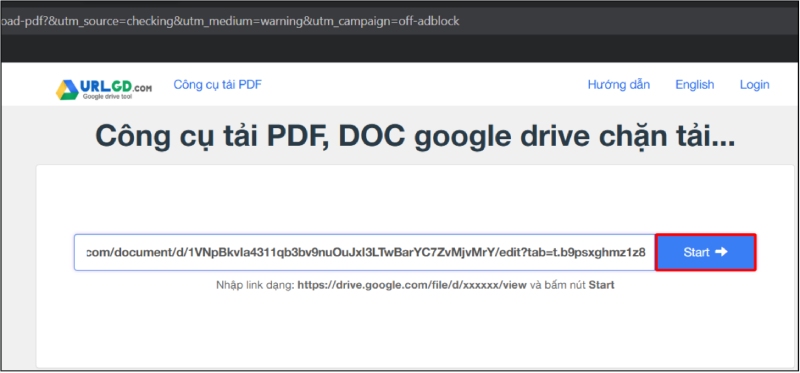The width and height of the screenshot is (800, 373).
Task: Open the Hướng dẫn page
Action: [x=618, y=85]
